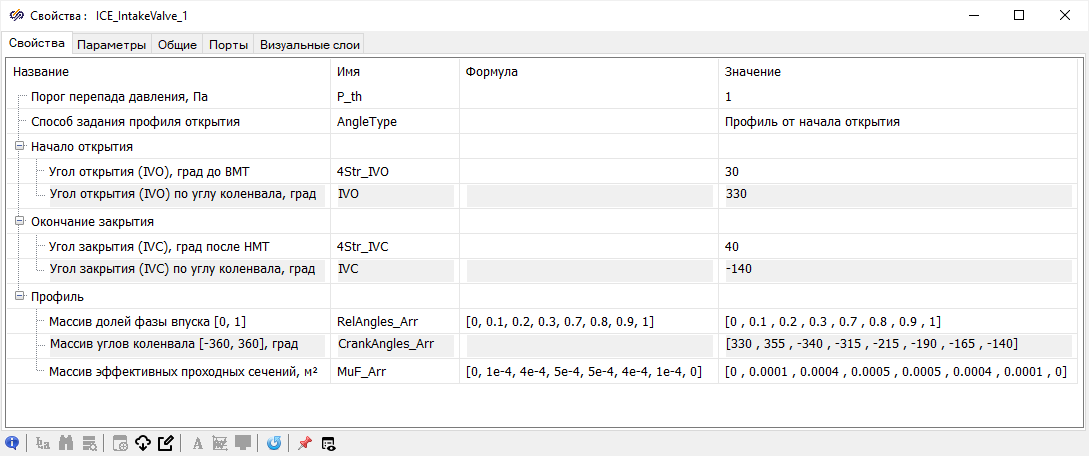The width and height of the screenshot is (1089, 456).
Task: Toggle the red pin icon
Action: [305, 442]
